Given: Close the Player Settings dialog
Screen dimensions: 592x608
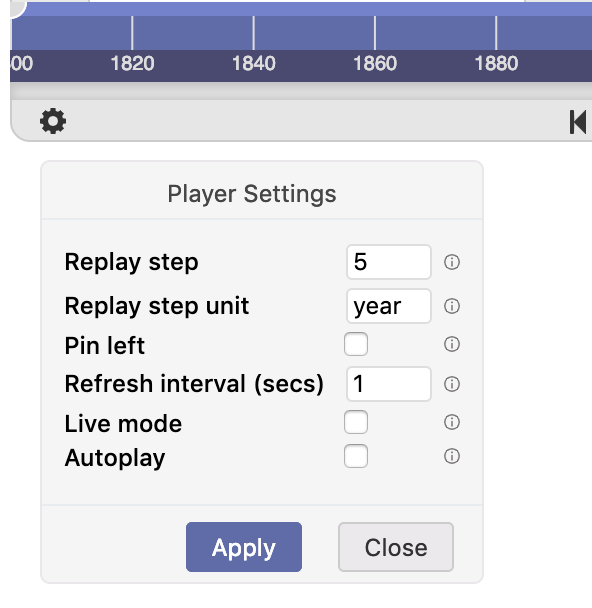Looking at the screenshot, I should click(396, 547).
